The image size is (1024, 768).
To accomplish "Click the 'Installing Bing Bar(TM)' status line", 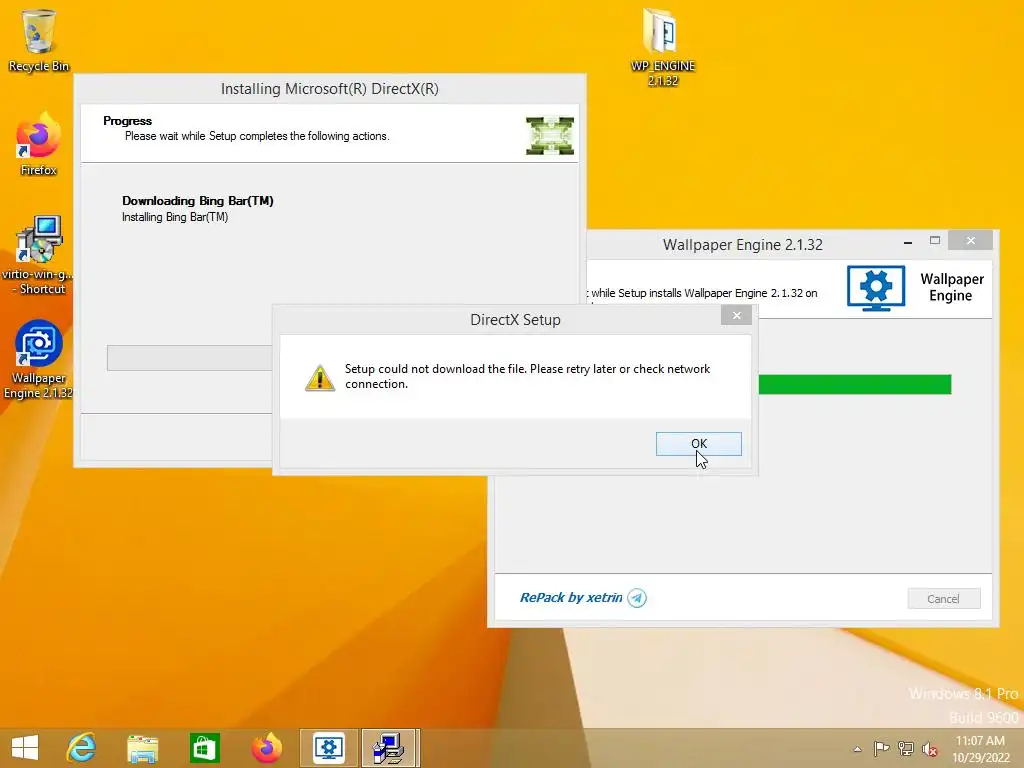I will tap(175, 217).
